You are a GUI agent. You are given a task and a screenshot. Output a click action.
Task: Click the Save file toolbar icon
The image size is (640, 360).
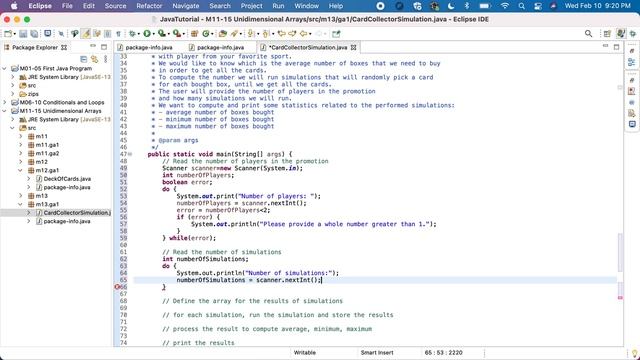(x=23, y=34)
